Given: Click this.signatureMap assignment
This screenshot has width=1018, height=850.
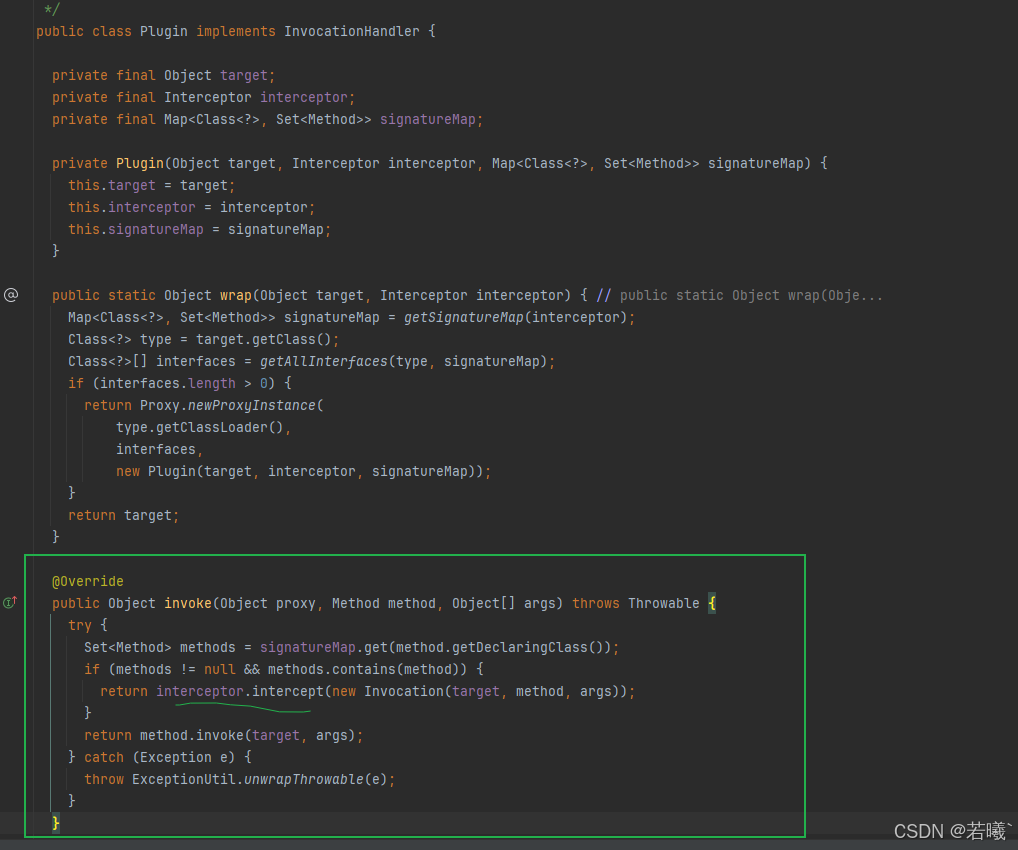Looking at the screenshot, I should click(199, 230).
